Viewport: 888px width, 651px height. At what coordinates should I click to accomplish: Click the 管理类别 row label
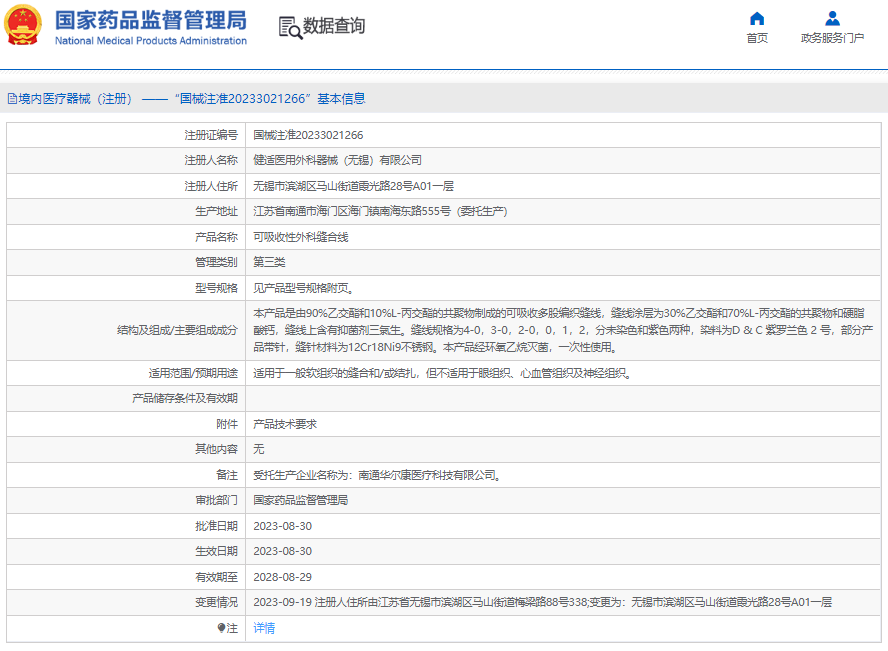(x=216, y=262)
